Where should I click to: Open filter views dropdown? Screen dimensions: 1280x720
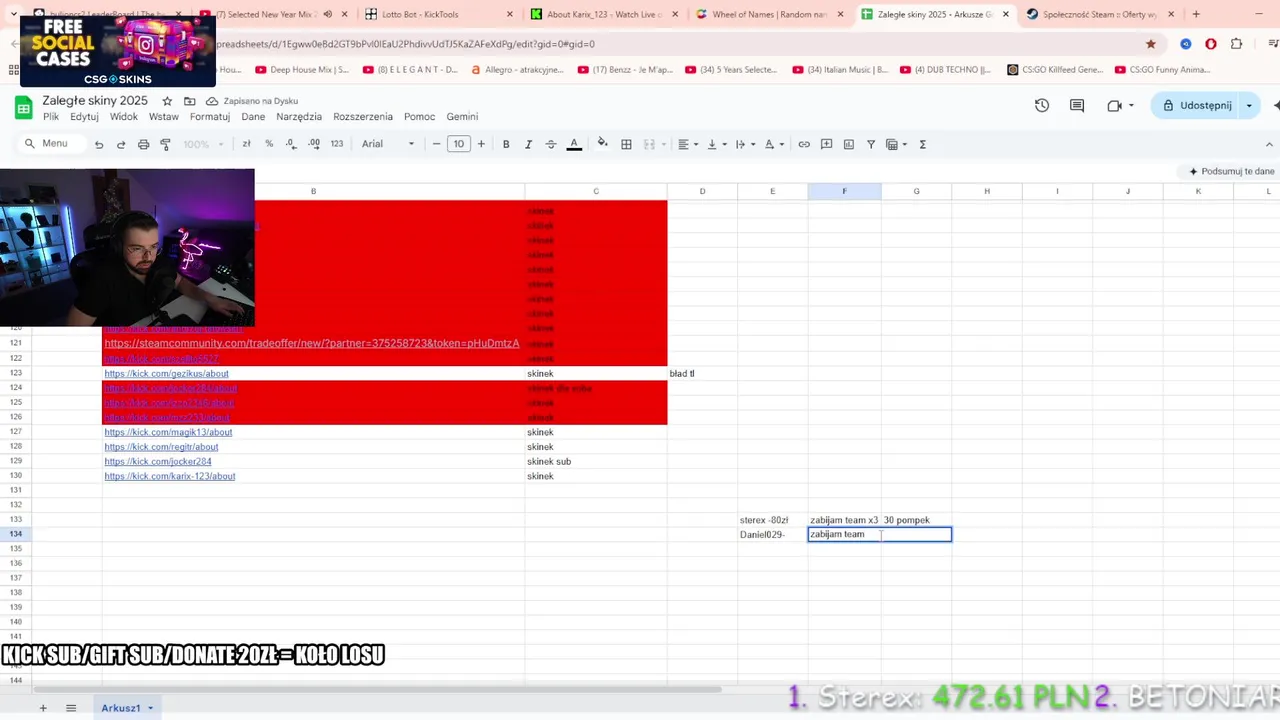[896, 144]
